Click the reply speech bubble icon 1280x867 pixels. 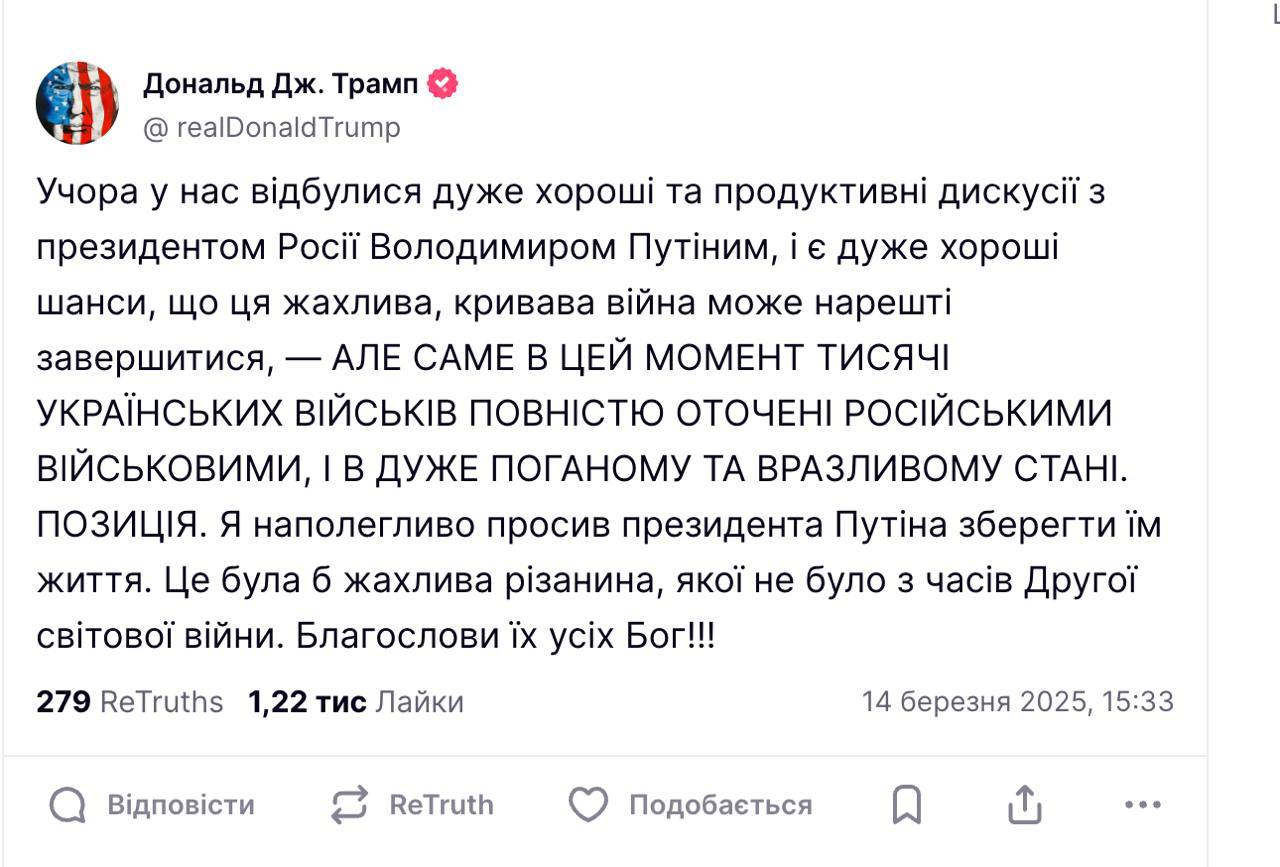pyautogui.click(x=67, y=805)
